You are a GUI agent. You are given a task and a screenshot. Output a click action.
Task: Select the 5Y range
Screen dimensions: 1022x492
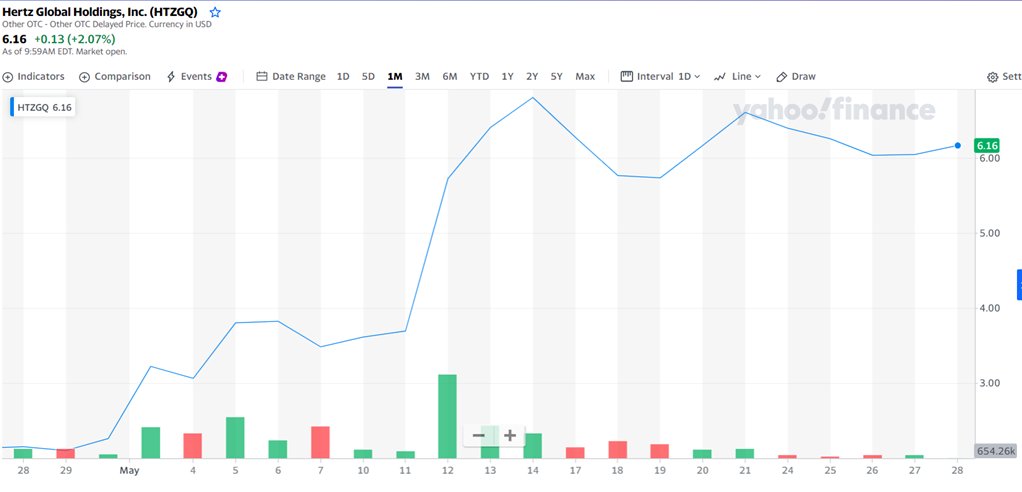(557, 76)
